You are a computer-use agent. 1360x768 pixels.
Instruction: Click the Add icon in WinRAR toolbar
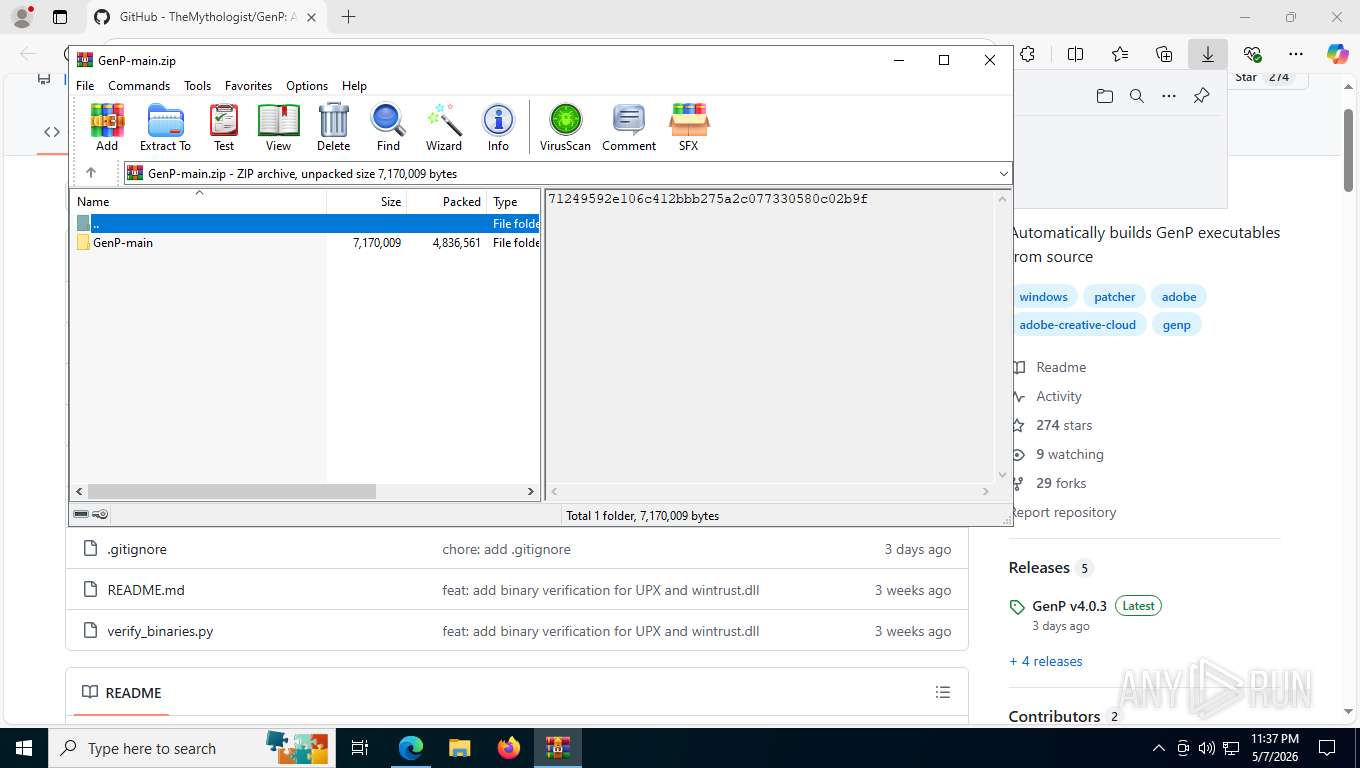pos(107,127)
